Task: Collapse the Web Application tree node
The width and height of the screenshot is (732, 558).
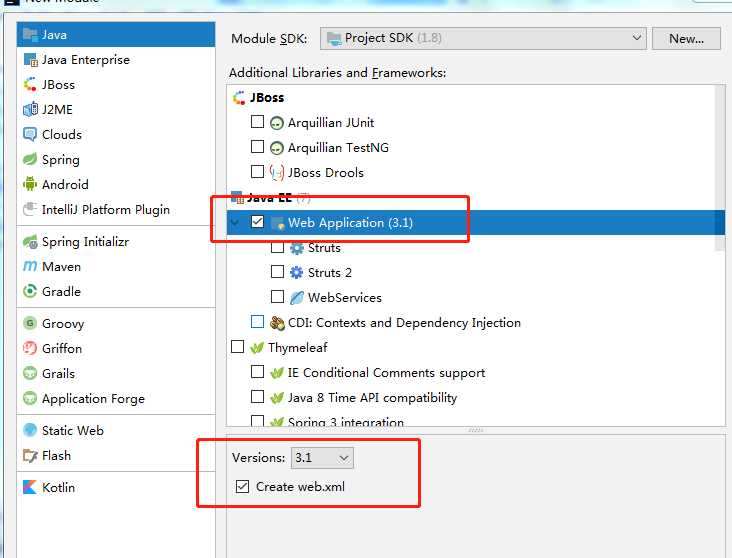Action: [x=236, y=223]
